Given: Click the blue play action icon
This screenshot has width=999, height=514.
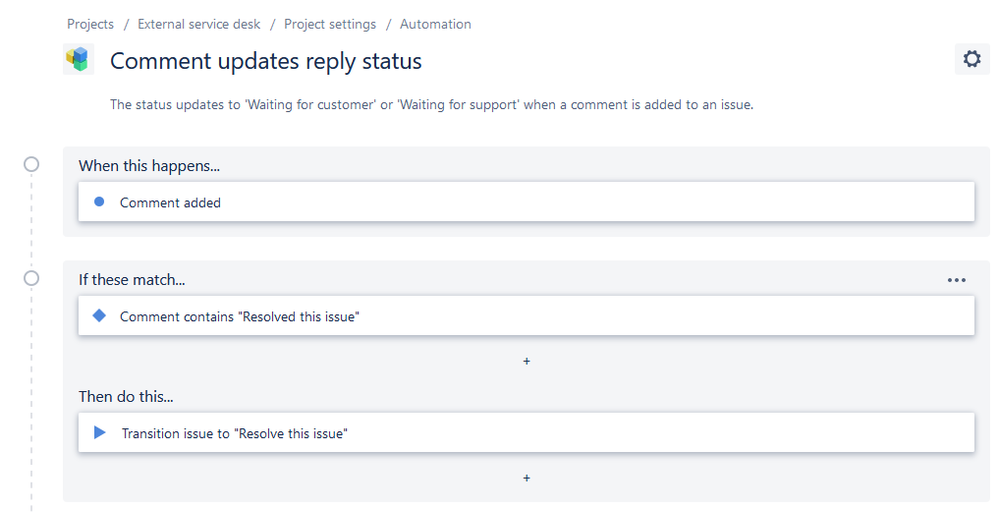Looking at the screenshot, I should (x=99, y=433).
